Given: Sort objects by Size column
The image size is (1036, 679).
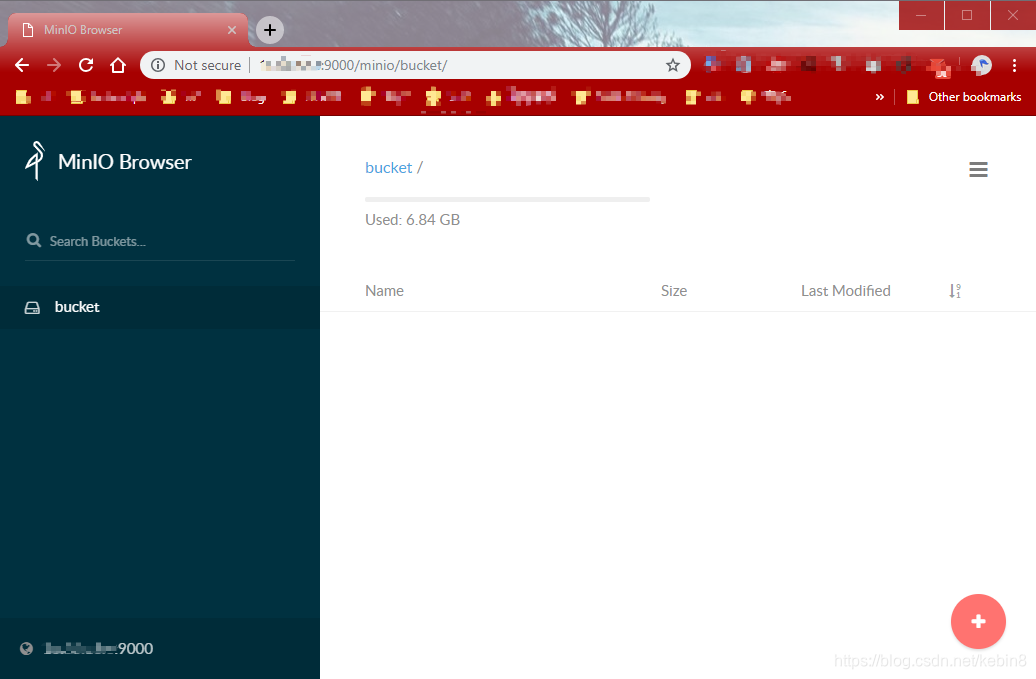Looking at the screenshot, I should coord(674,291).
